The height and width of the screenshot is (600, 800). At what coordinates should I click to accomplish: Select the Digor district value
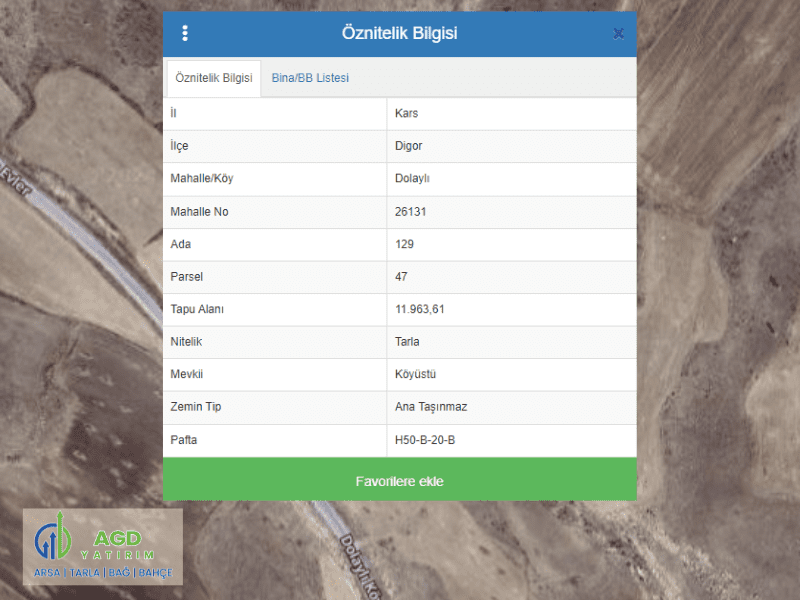click(x=409, y=146)
